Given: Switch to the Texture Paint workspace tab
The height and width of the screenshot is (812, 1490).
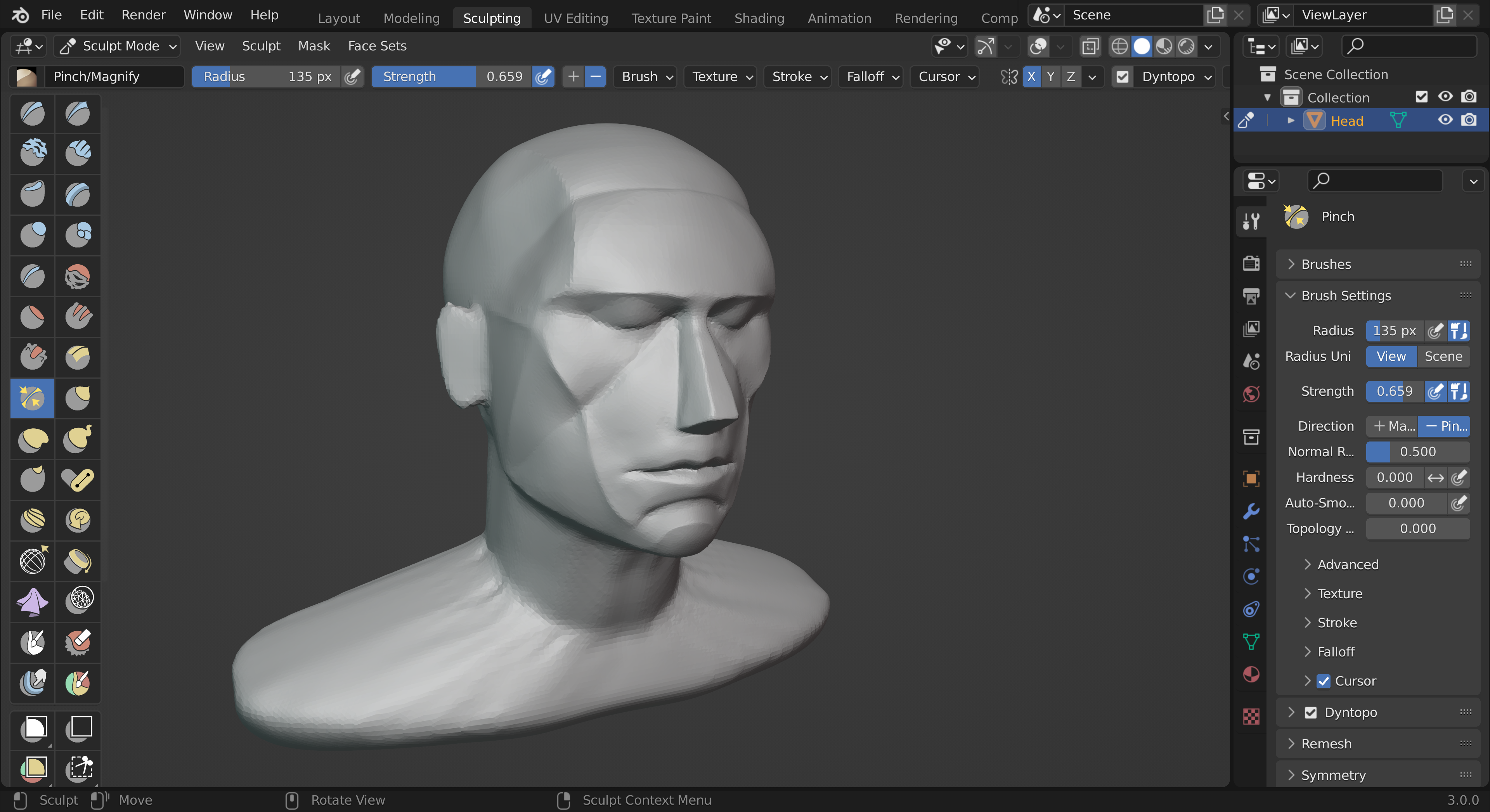Looking at the screenshot, I should pos(671,18).
